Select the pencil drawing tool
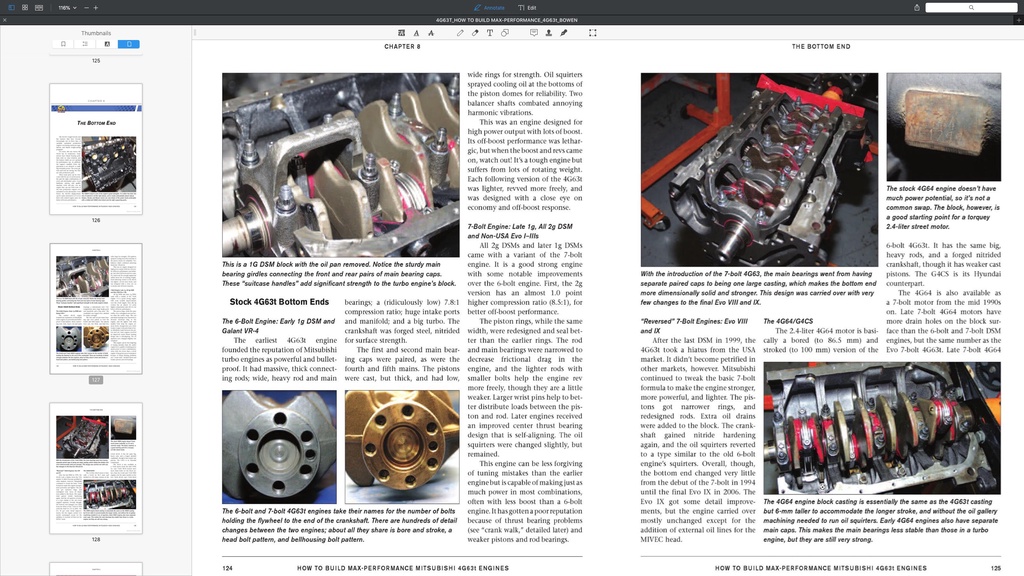The height and width of the screenshot is (576, 1024). [x=460, y=33]
